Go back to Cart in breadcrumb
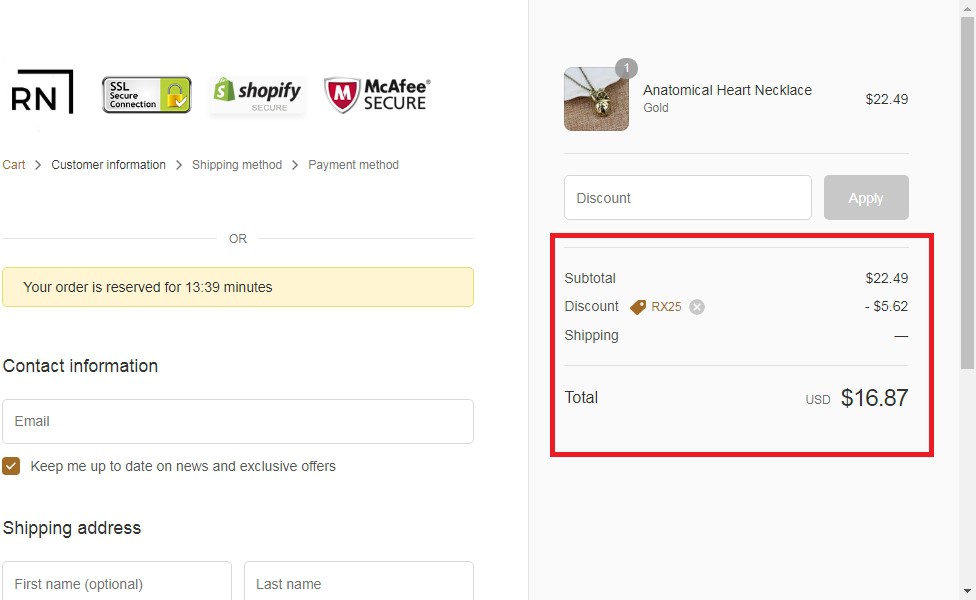This screenshot has width=976, height=600. click(14, 165)
